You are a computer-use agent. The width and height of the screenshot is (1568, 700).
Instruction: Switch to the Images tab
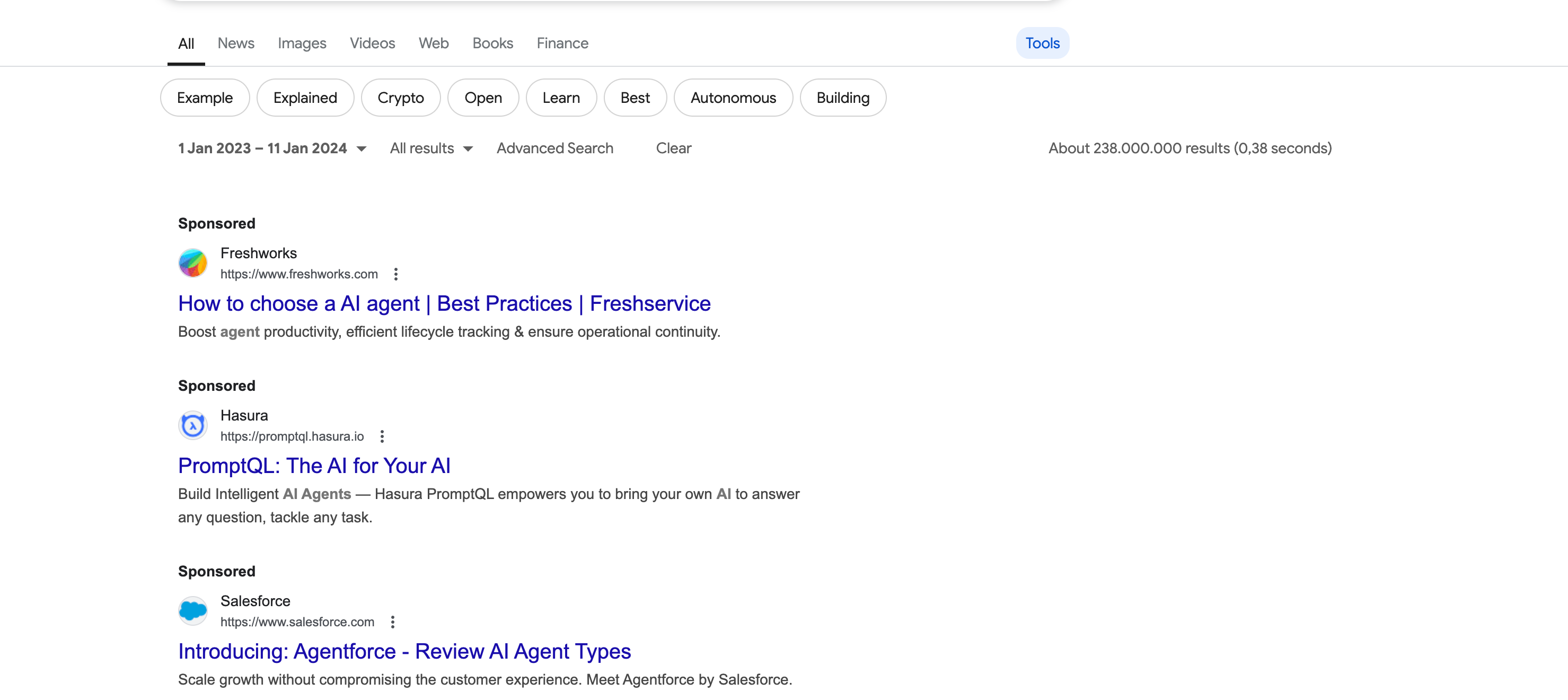pyautogui.click(x=301, y=43)
